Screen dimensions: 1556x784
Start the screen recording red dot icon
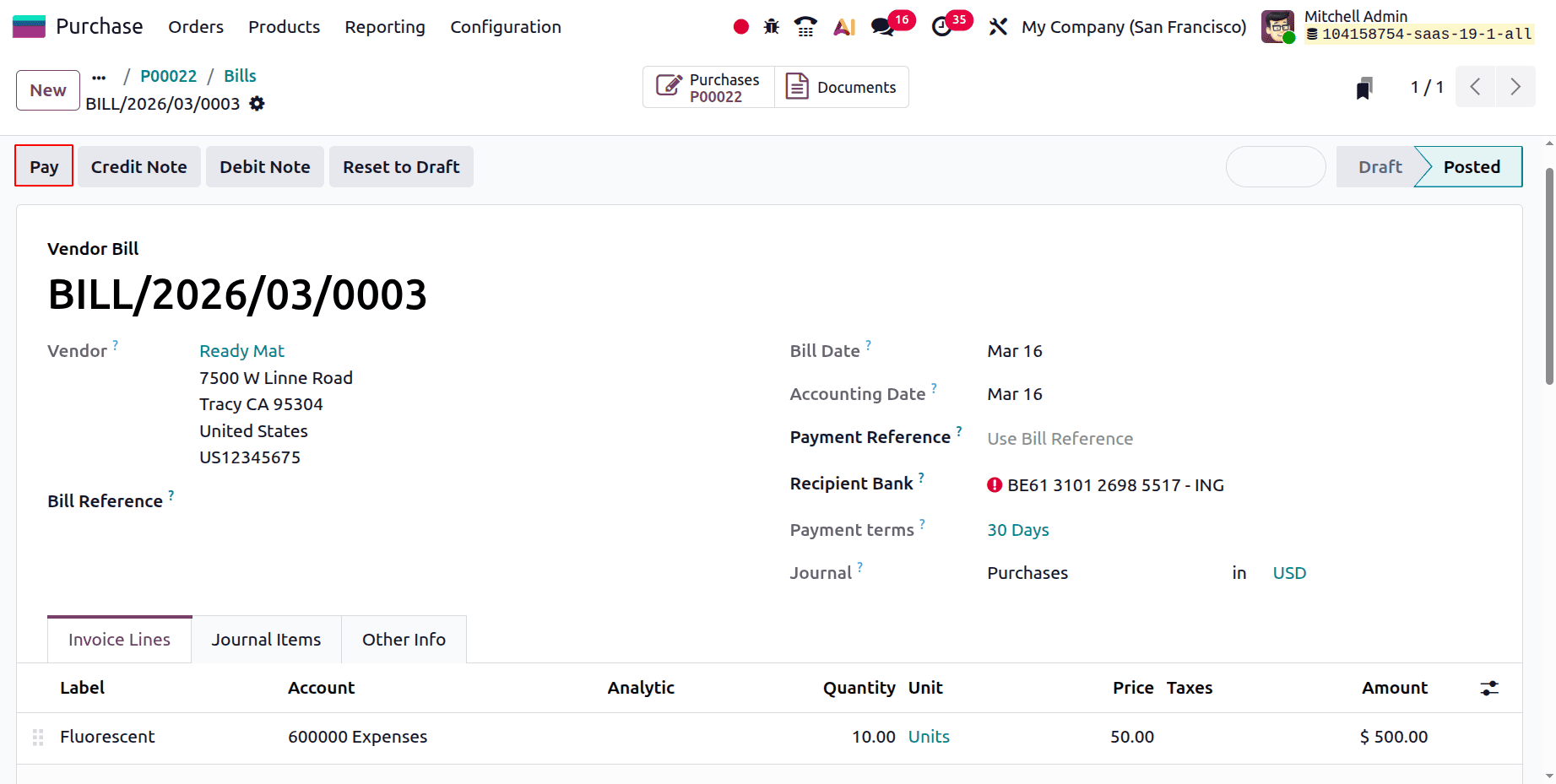point(740,26)
